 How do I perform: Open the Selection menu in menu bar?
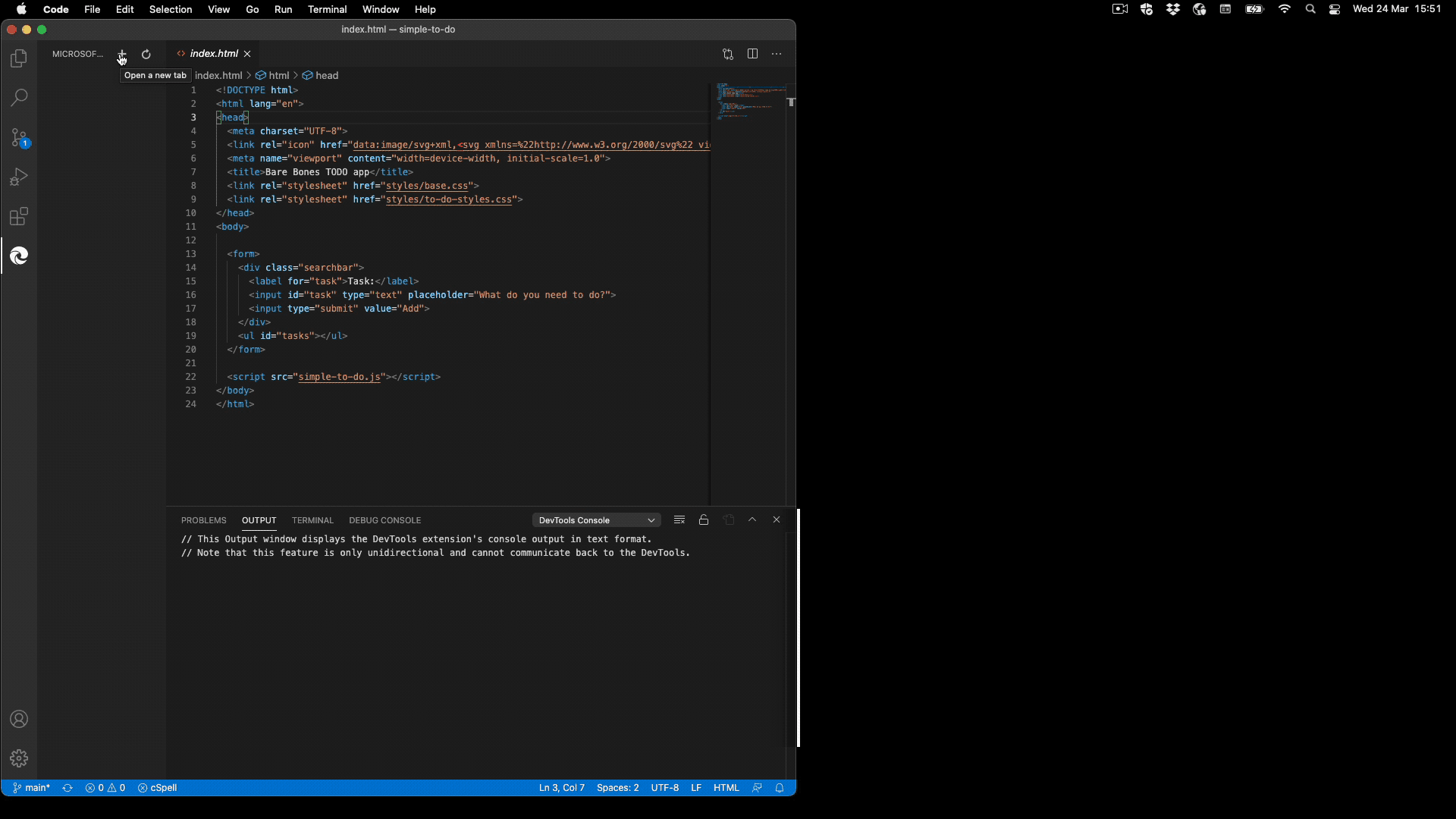coord(170,9)
